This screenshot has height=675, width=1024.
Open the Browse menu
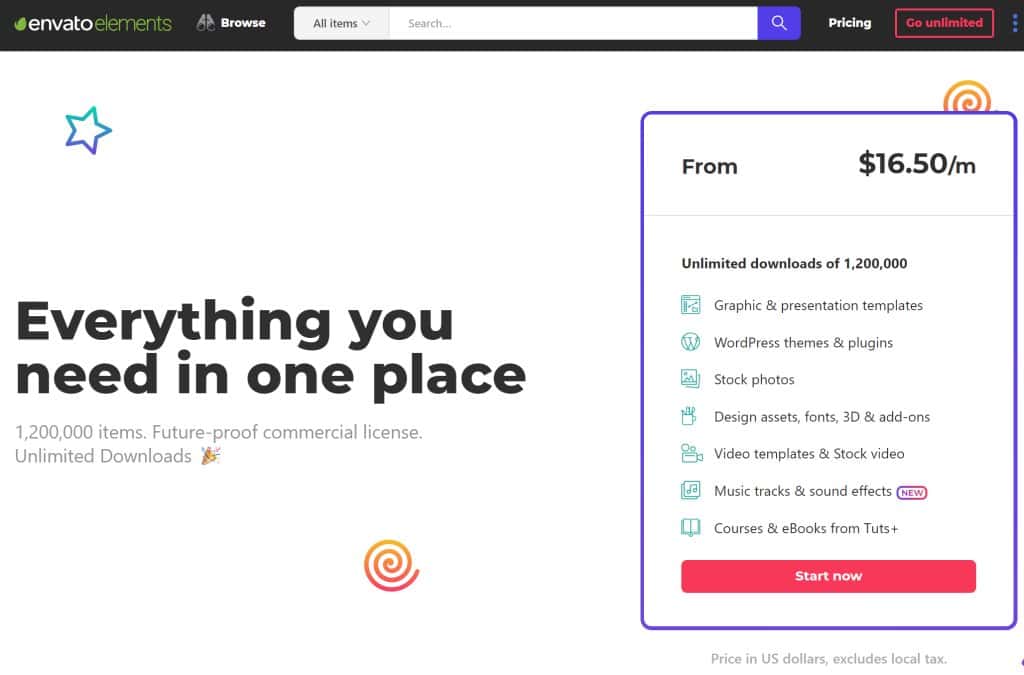(x=243, y=22)
